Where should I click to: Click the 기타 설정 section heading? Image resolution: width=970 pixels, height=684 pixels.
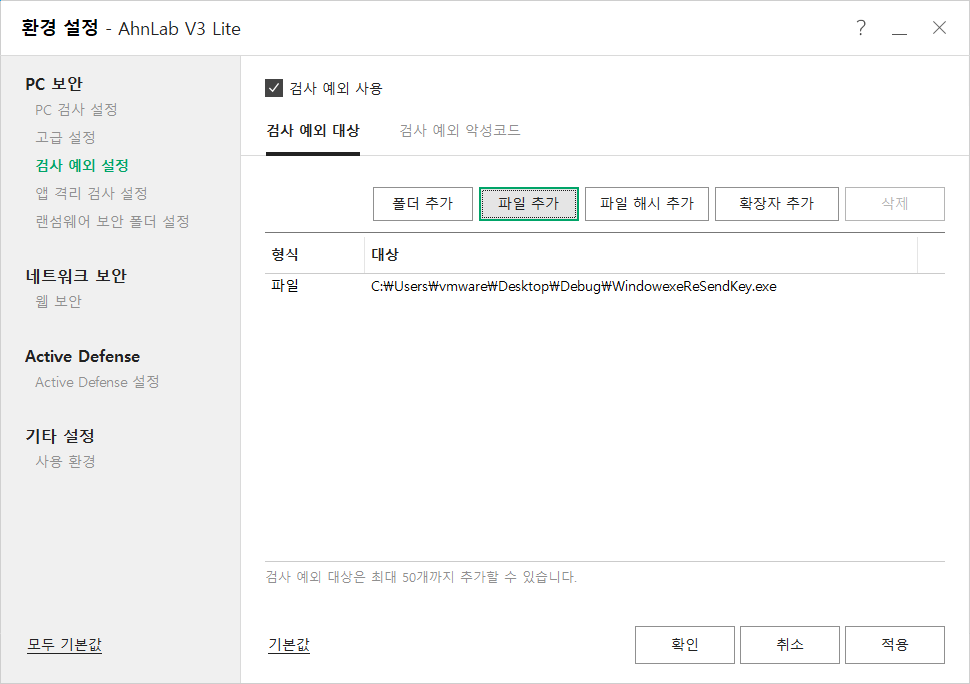pos(60,436)
